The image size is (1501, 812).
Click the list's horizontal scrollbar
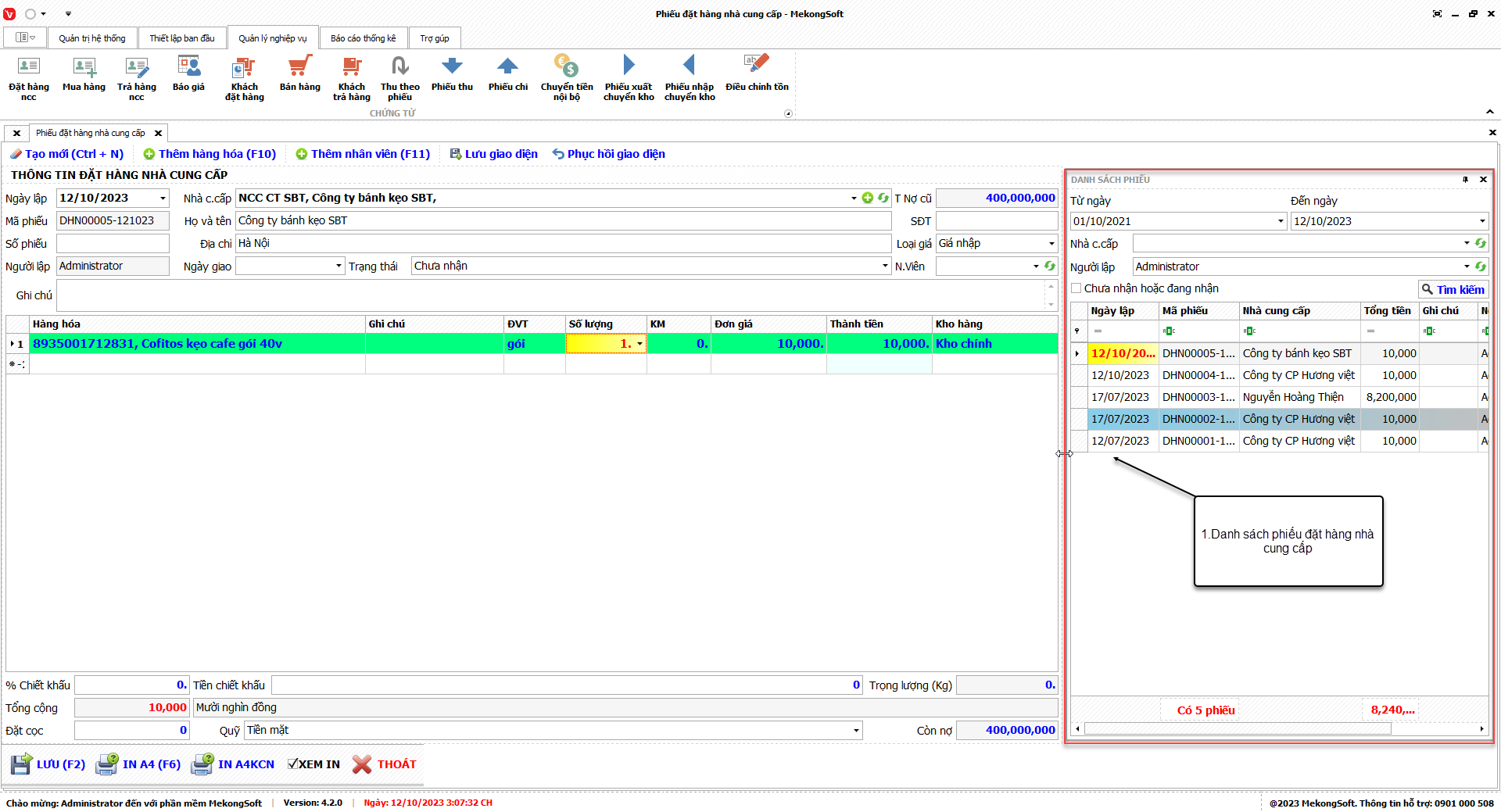point(1237,729)
